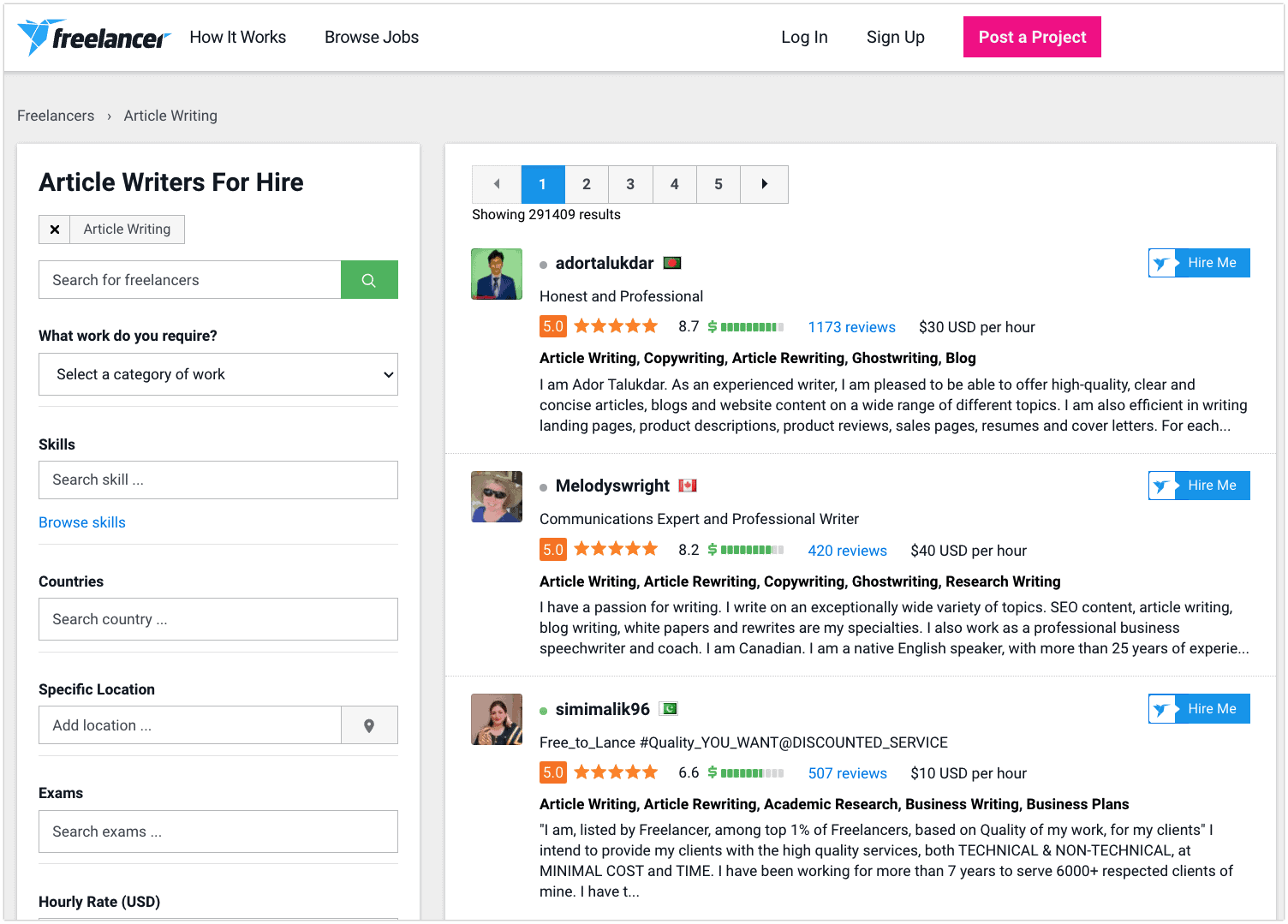Screen dimensions: 1288x924
Task: Click simimalik96's green online status dot
Action: click(543, 711)
